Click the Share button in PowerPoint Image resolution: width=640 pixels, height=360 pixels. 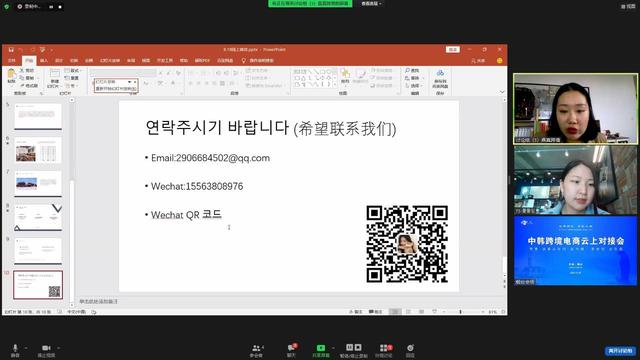[x=478, y=60]
